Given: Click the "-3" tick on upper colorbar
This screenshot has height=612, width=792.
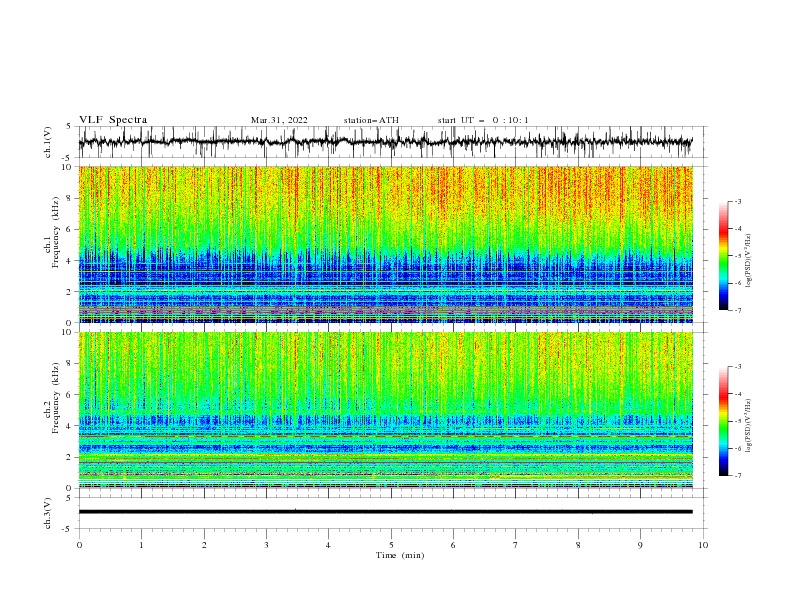Looking at the screenshot, I should [x=737, y=201].
